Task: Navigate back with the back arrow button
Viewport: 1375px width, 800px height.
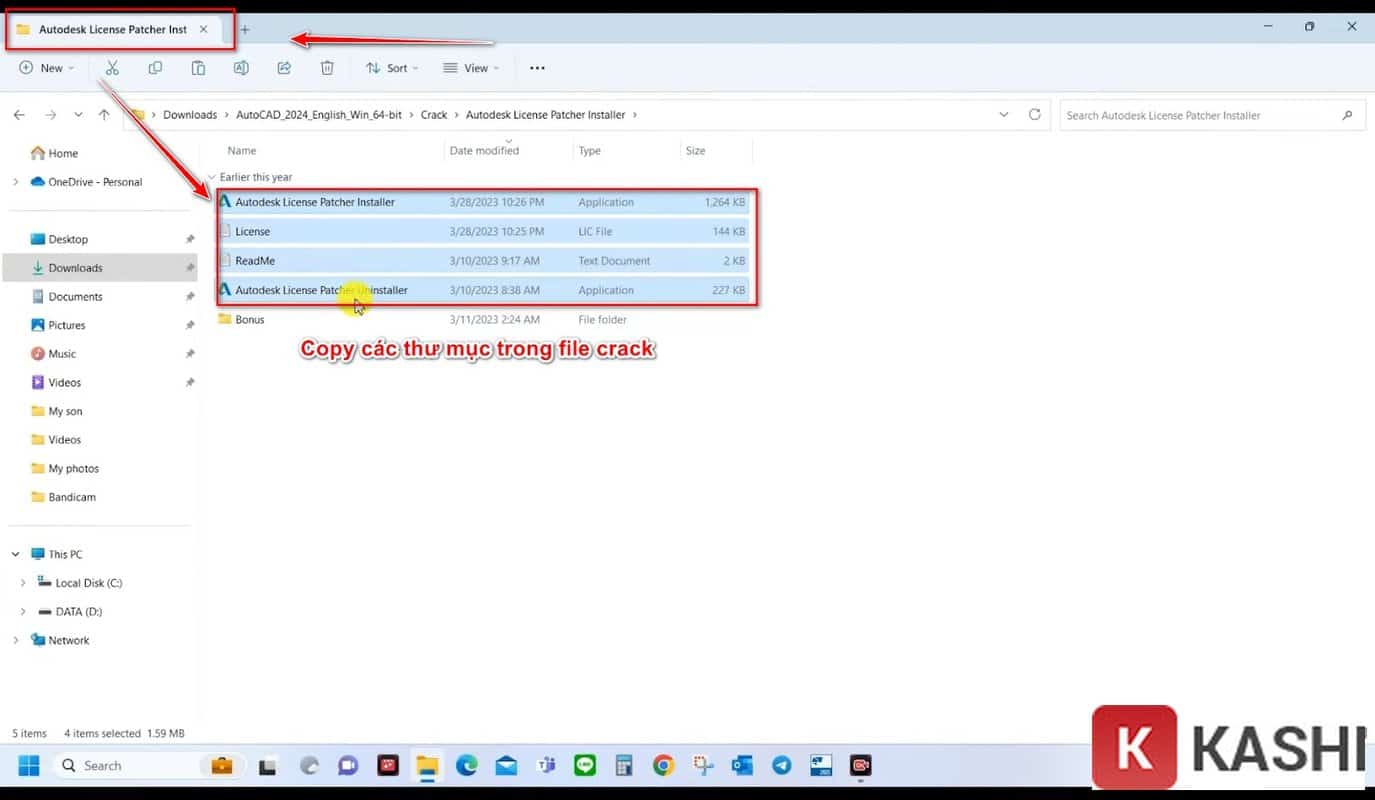Action: pyautogui.click(x=18, y=114)
